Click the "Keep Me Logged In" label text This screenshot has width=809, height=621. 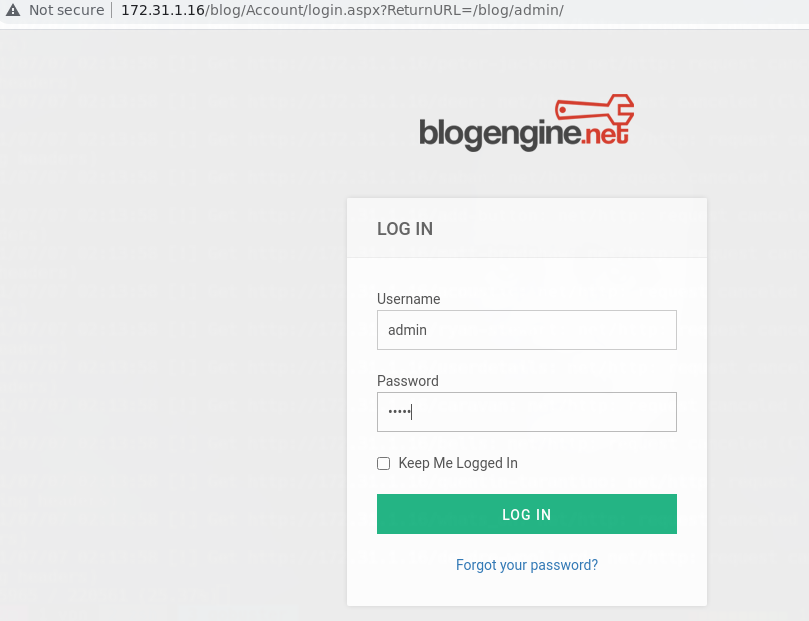tap(458, 463)
